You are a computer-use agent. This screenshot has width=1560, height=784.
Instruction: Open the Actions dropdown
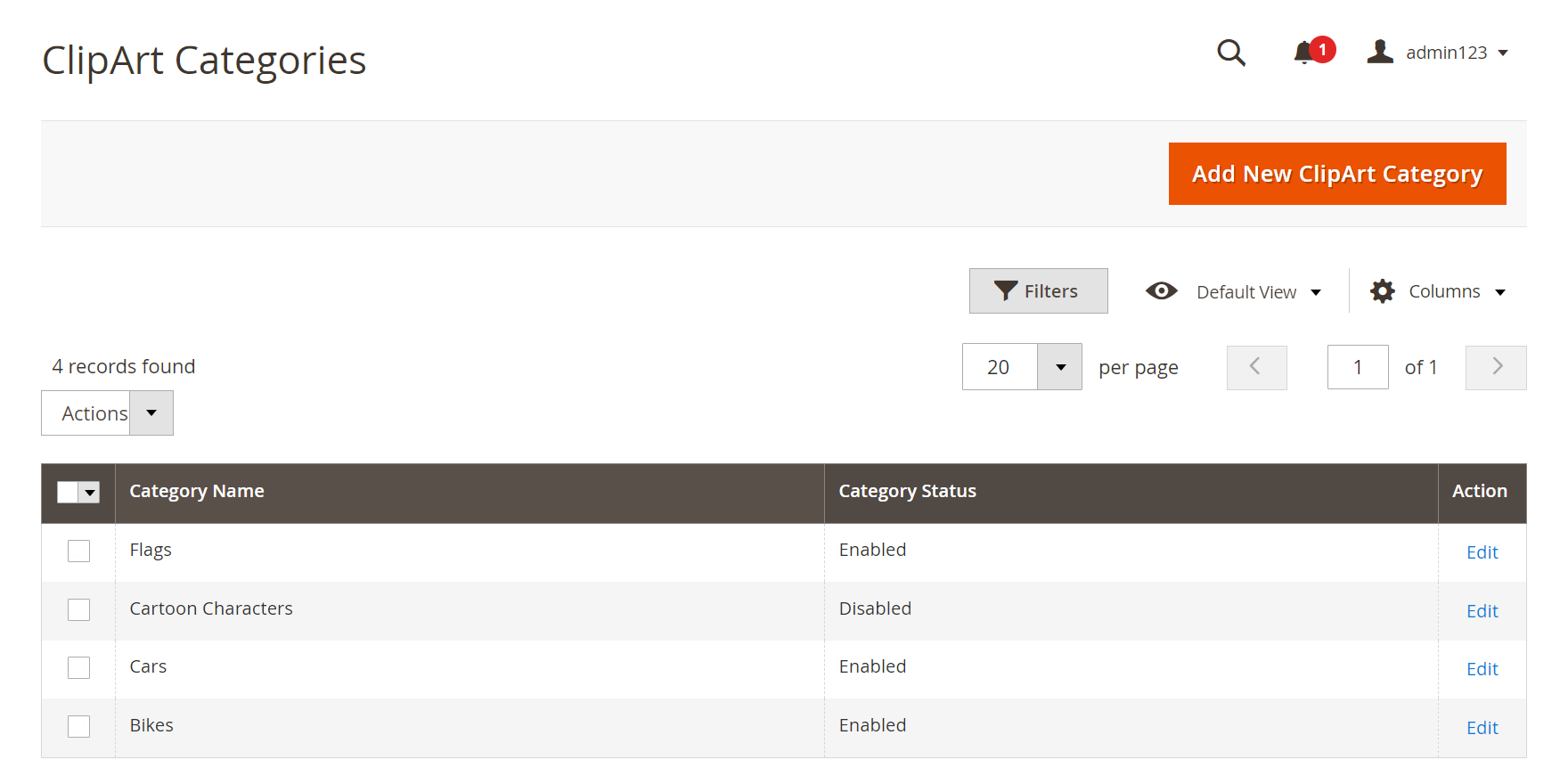(x=107, y=413)
